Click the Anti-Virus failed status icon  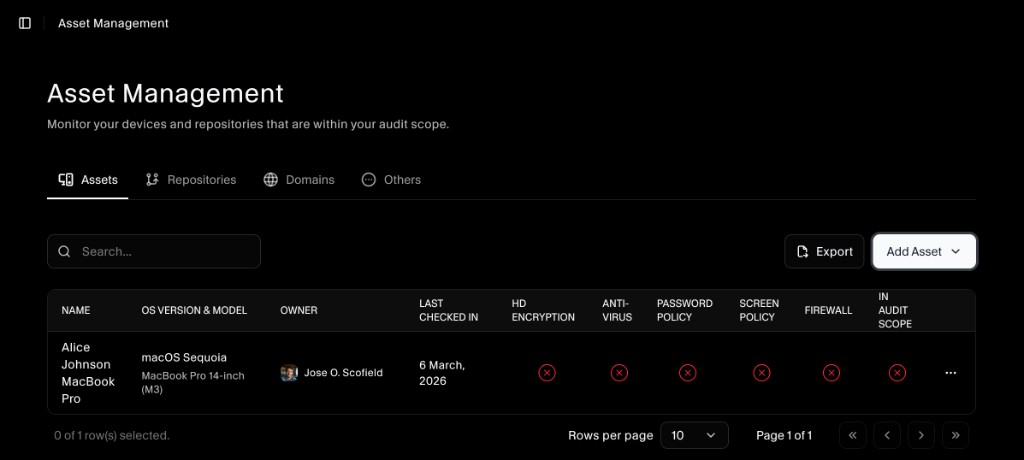[619, 373]
